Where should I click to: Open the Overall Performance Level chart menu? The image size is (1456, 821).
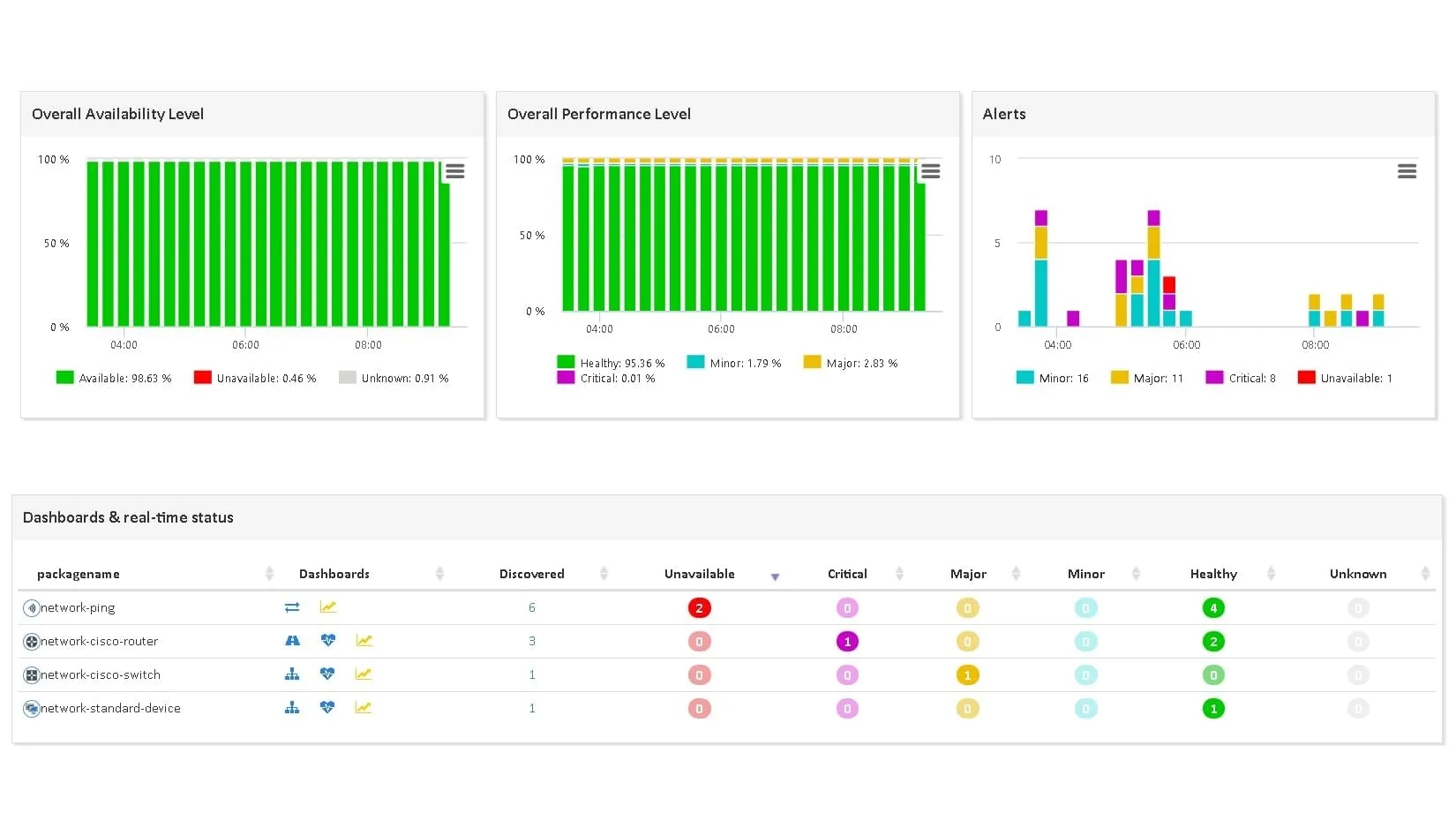click(x=930, y=171)
